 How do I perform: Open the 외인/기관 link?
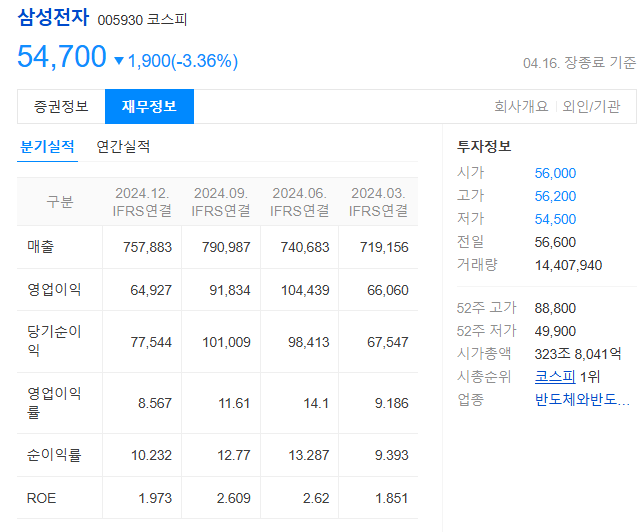click(591, 106)
